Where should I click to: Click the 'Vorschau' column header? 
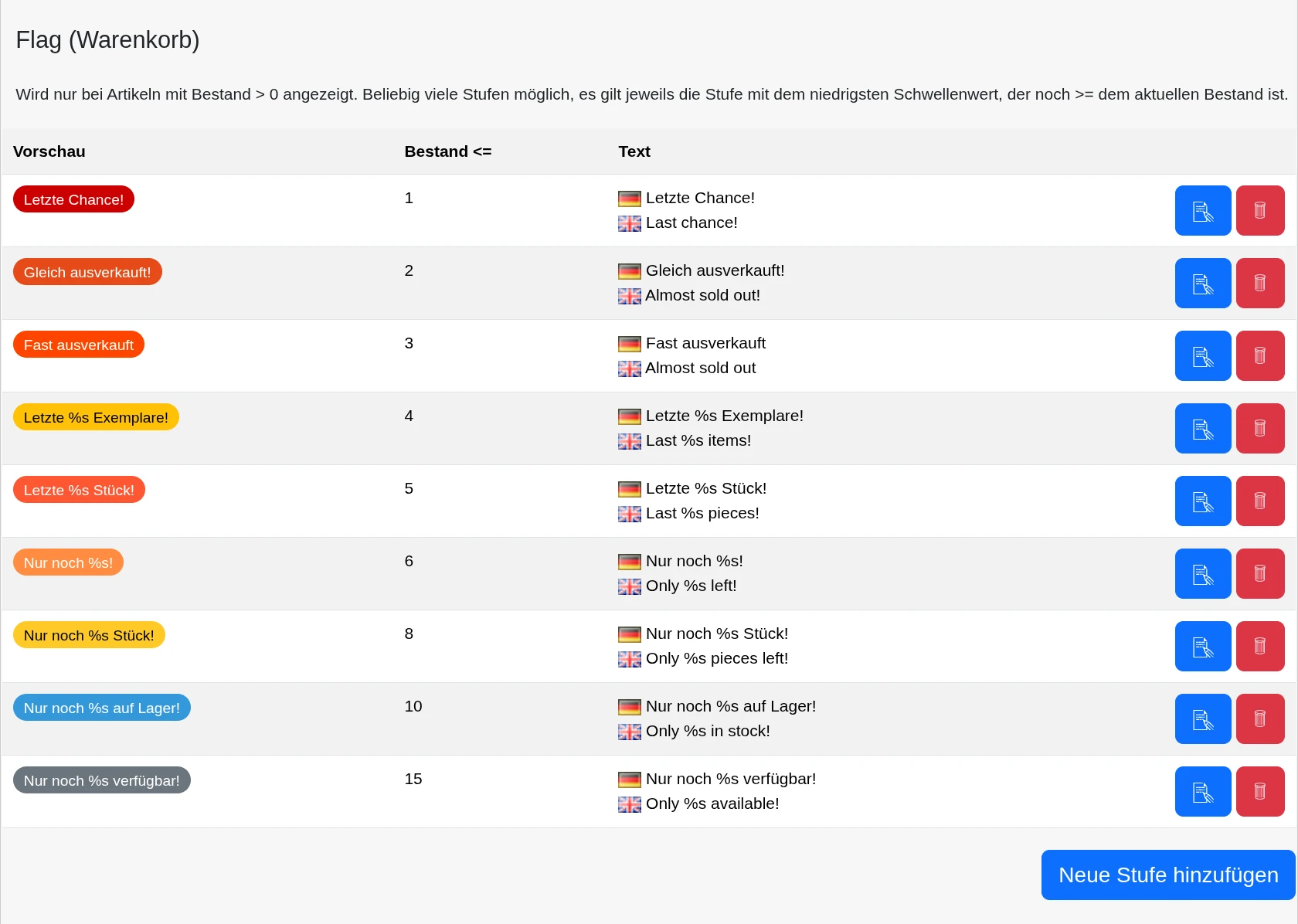point(49,151)
